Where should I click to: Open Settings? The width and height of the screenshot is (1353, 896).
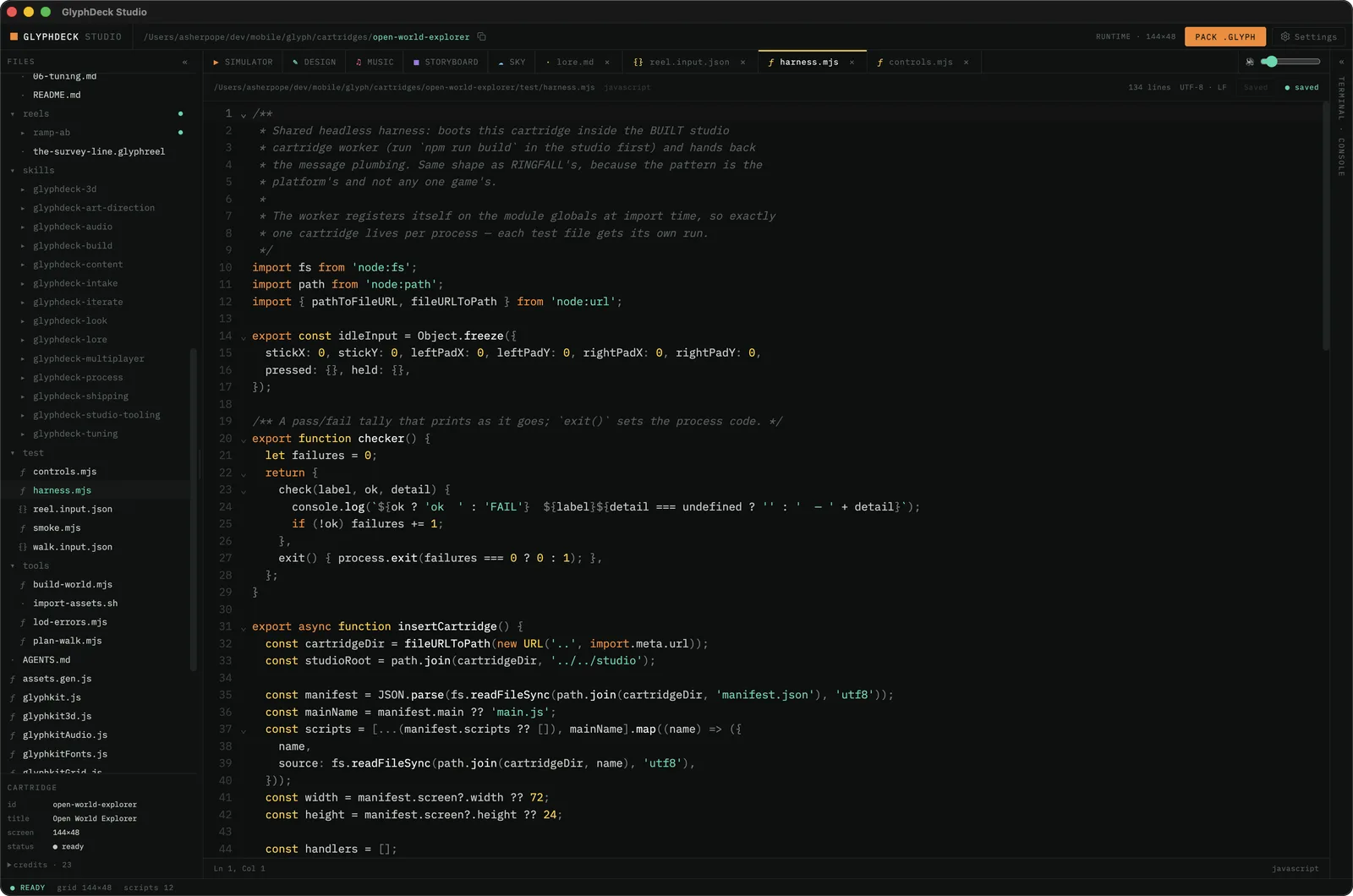point(1308,36)
